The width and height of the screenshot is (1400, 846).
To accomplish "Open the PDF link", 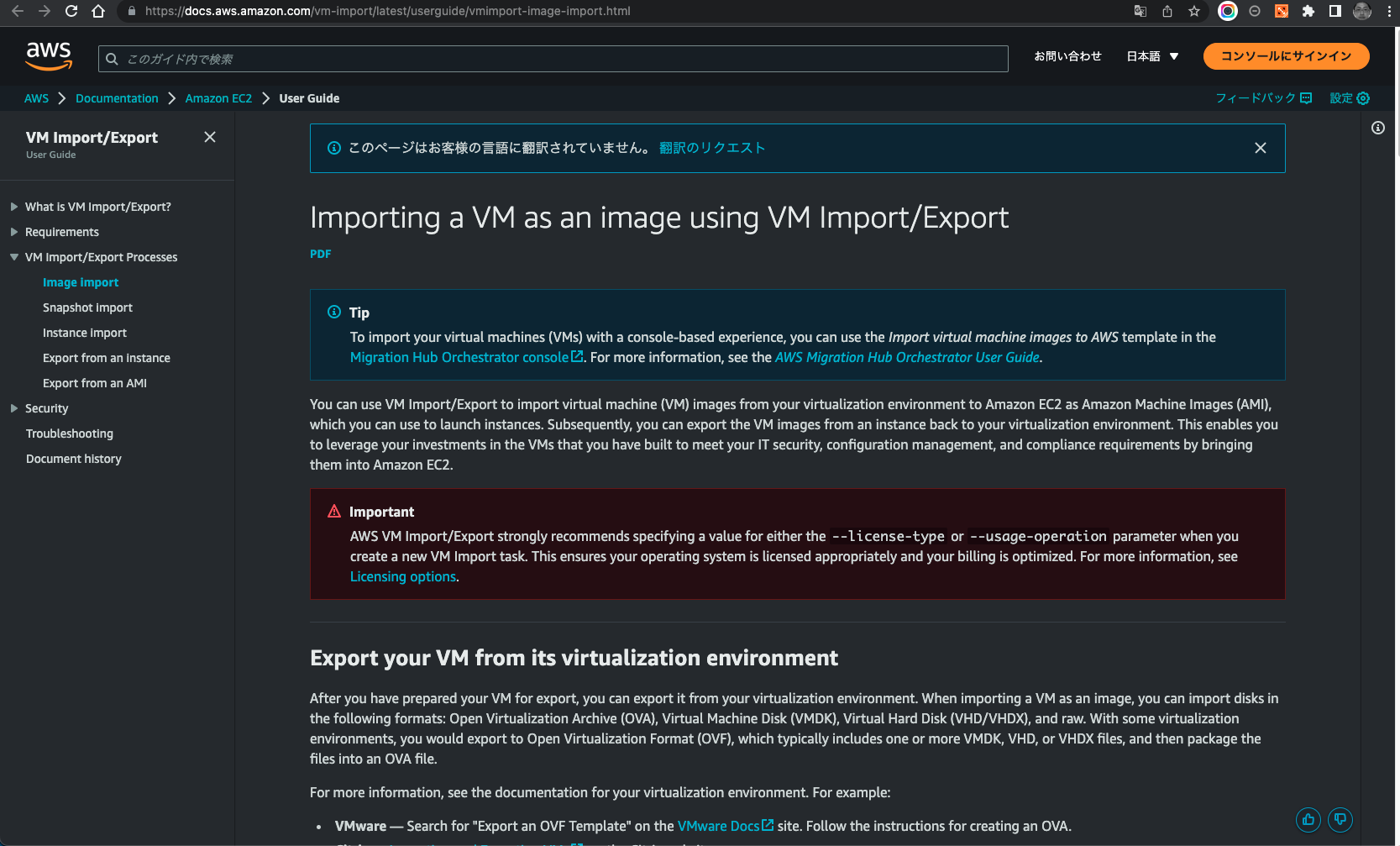I will pos(321,254).
